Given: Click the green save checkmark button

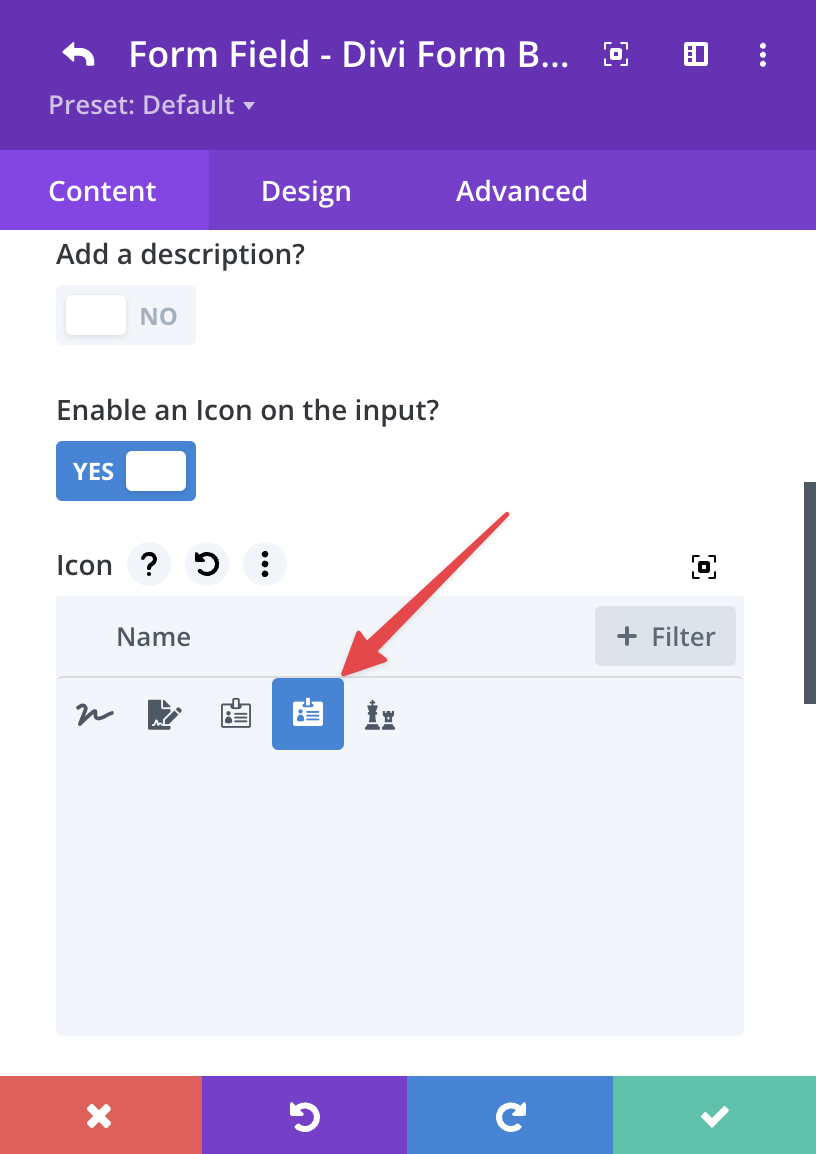Looking at the screenshot, I should [714, 1115].
